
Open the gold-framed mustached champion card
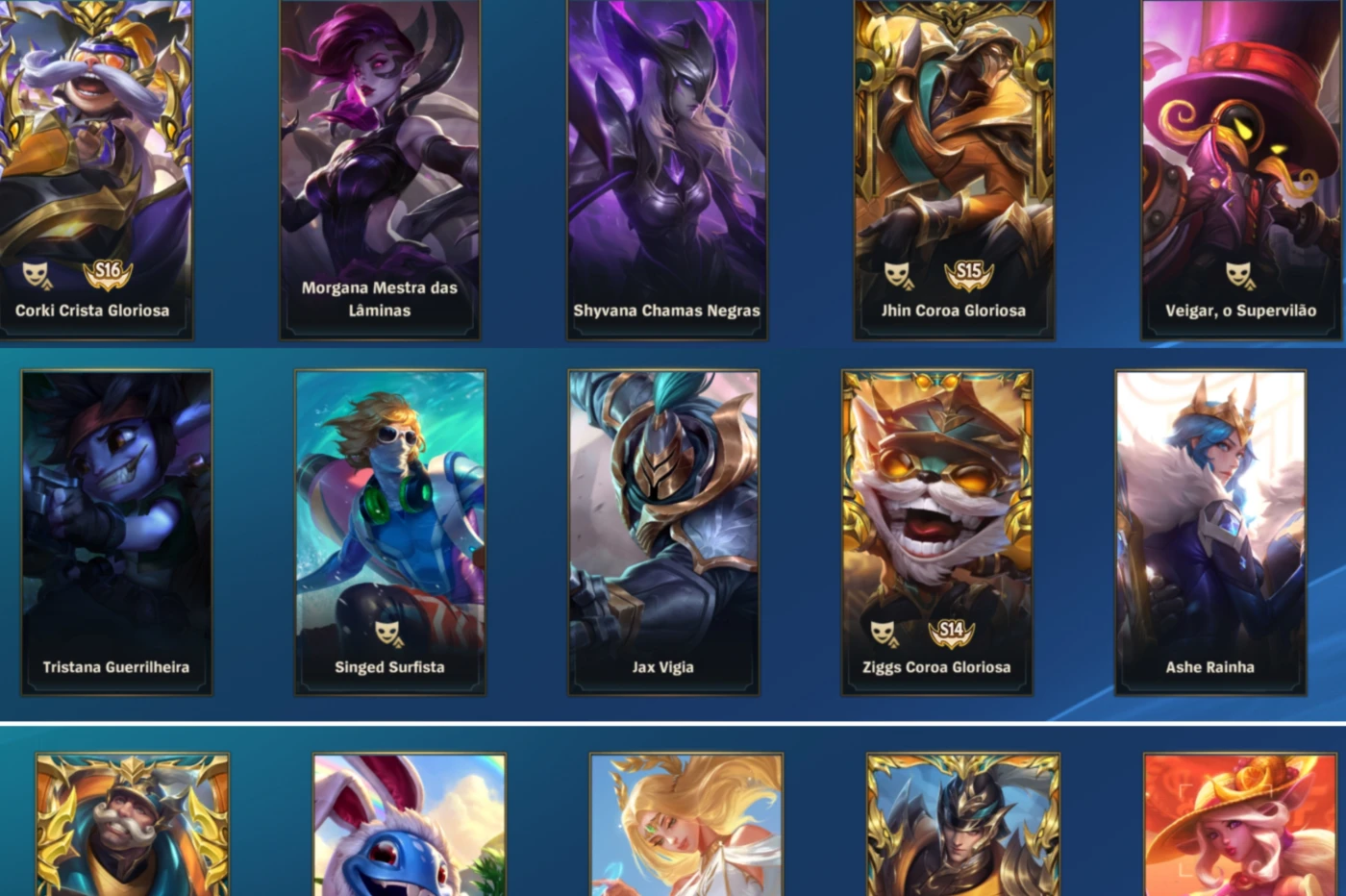pyautogui.click(x=133, y=825)
